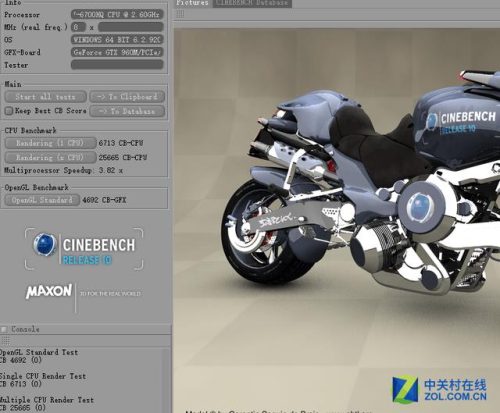Screen dimensions: 500x413
Task: Click the MAXON logo
Action: click(49, 291)
